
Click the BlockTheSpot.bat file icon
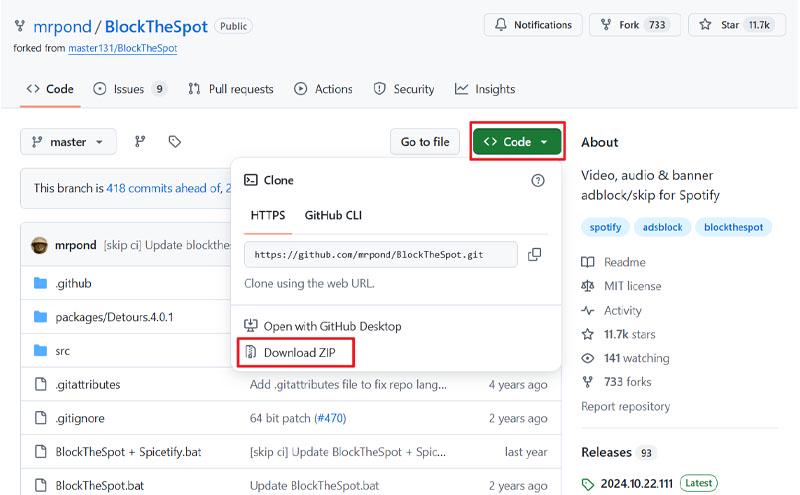pyautogui.click(x=40, y=485)
